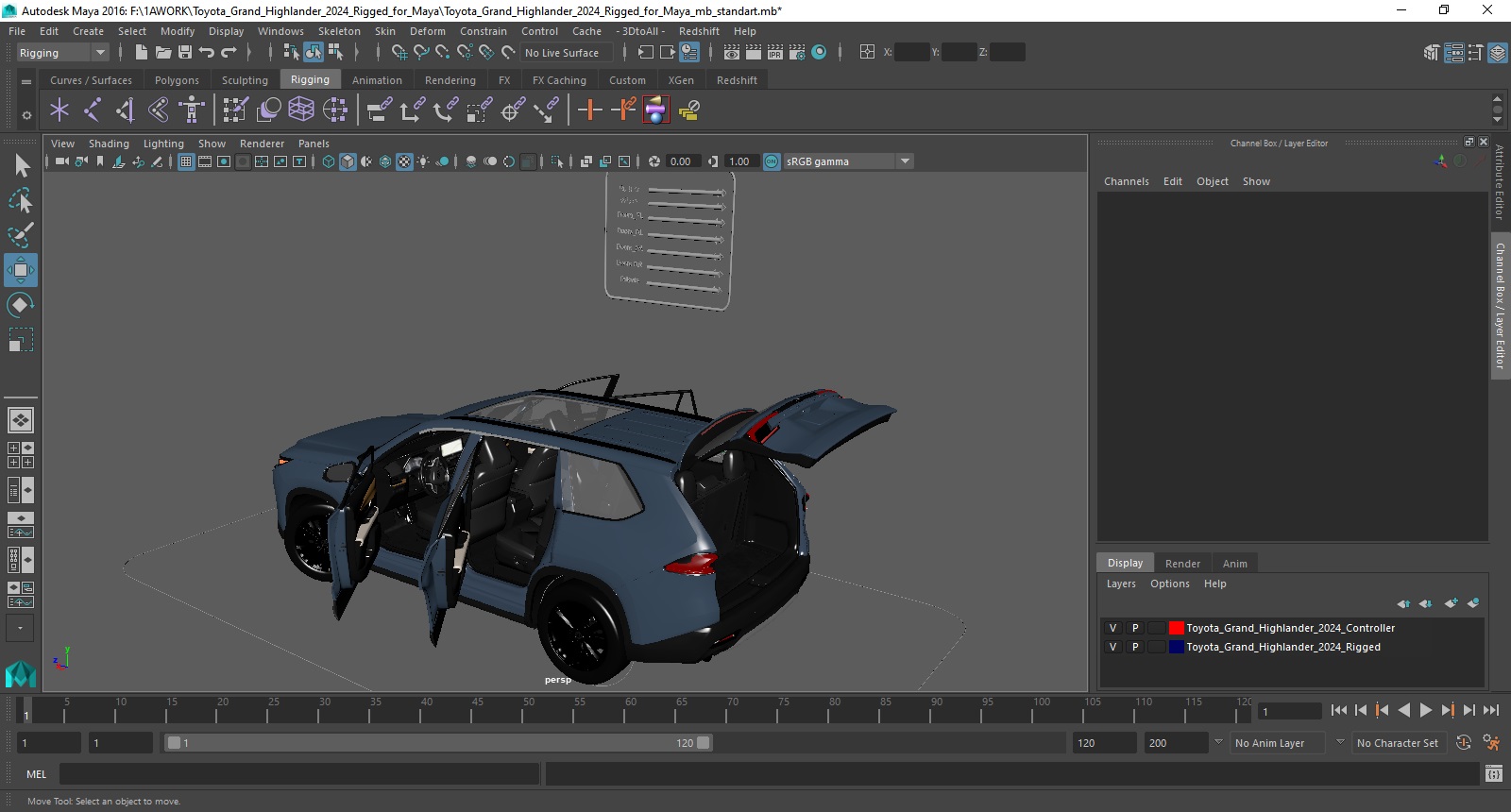Click the Create Locator shelf icon
The width and height of the screenshot is (1511, 812).
(59, 110)
